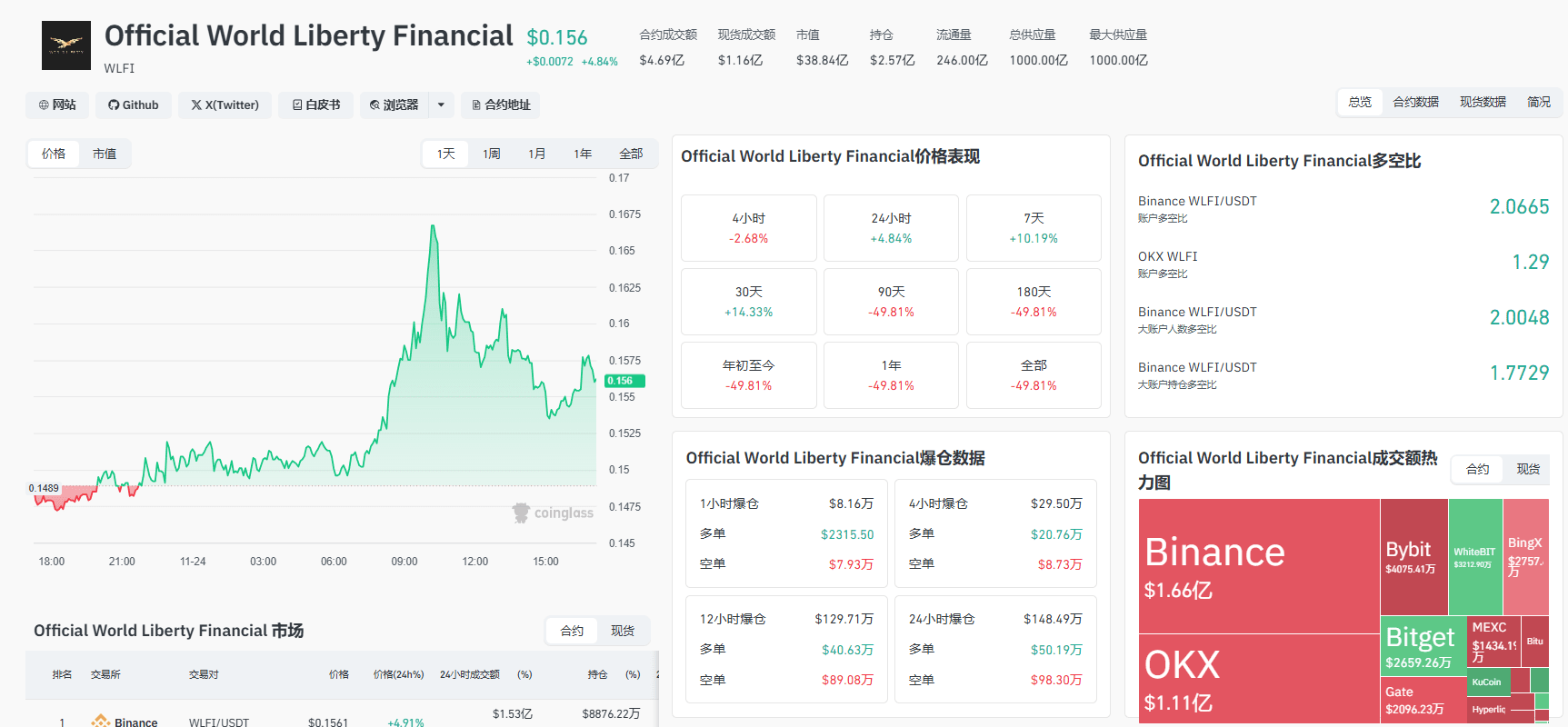This screenshot has width=1568, height=727.
Task: Switch market table to 现货
Action: click(x=623, y=631)
